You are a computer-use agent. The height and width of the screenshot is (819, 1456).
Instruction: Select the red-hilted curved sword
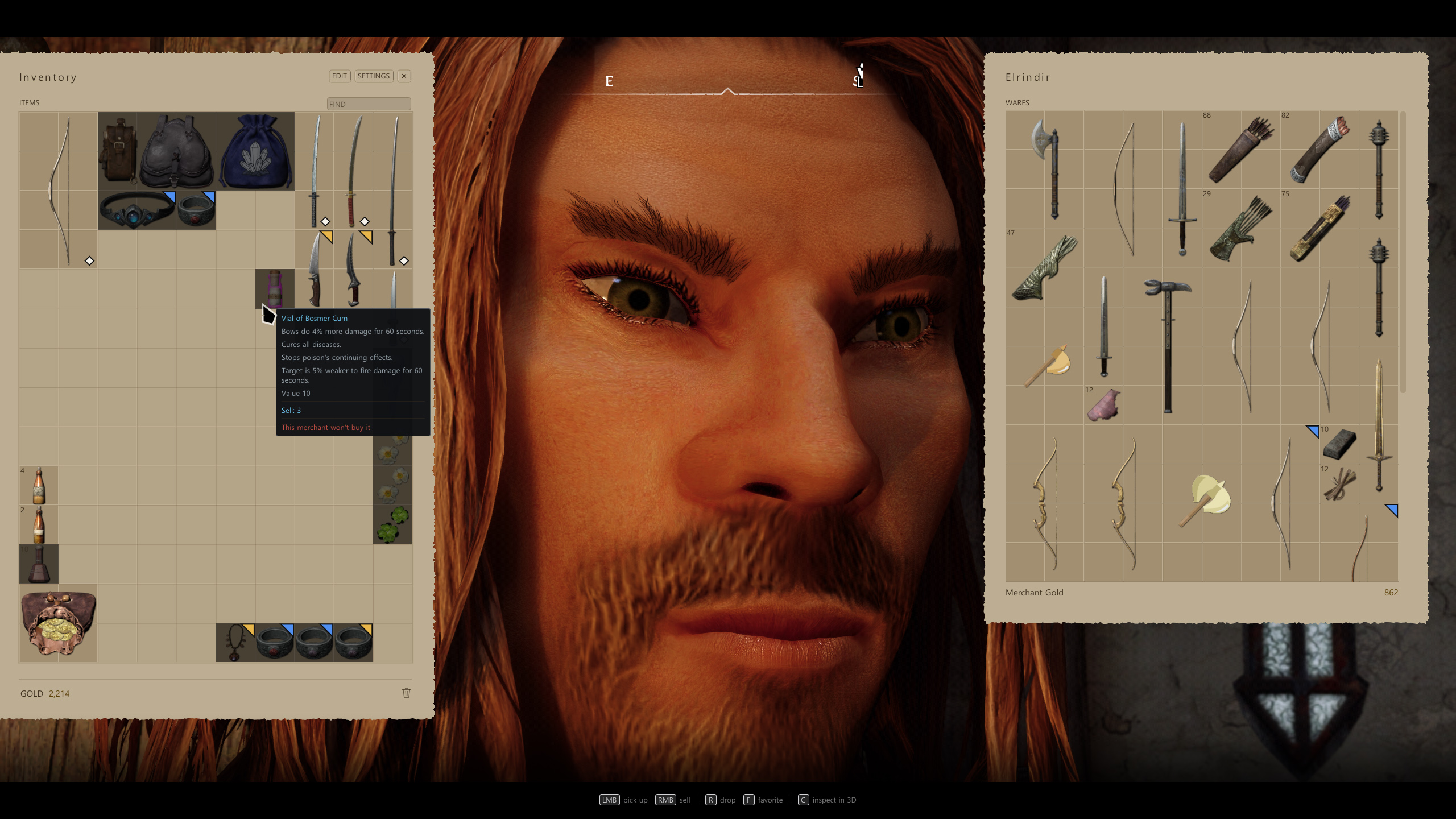coord(354,171)
